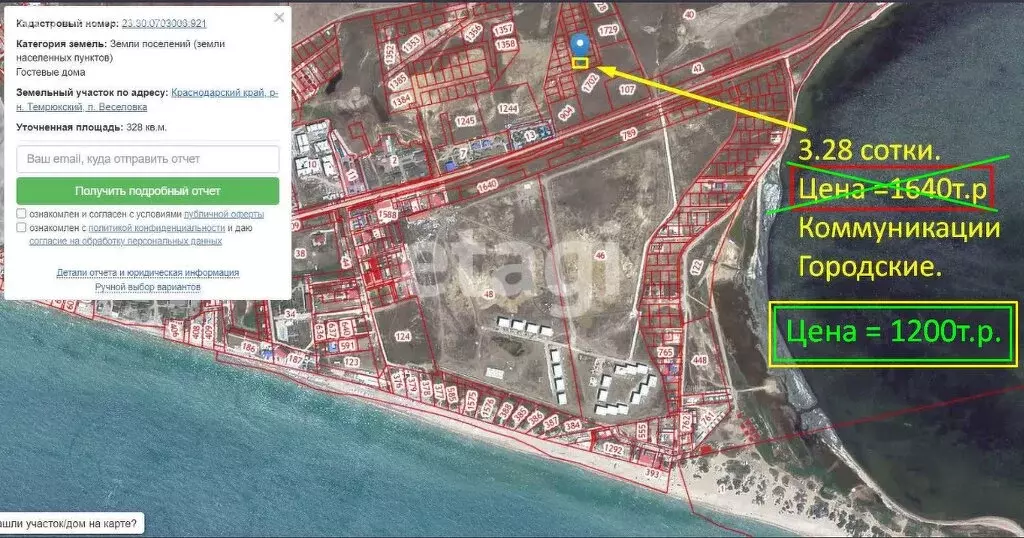Select parcel labeled 1358 on map
This screenshot has width=1024, height=538.
pos(505,44)
